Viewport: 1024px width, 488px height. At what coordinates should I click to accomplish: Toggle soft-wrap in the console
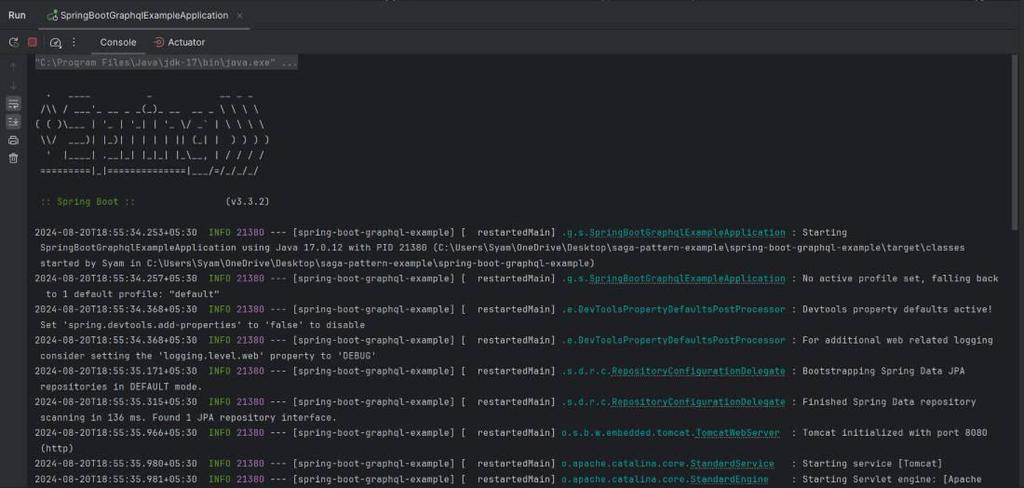click(13, 104)
